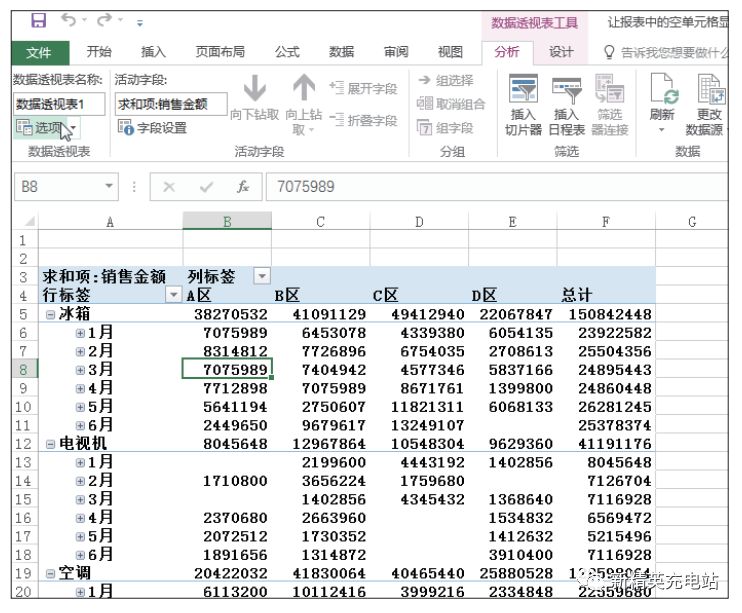Expand 6月 in row 11
Viewport: 742px width, 613px height.
80,426
